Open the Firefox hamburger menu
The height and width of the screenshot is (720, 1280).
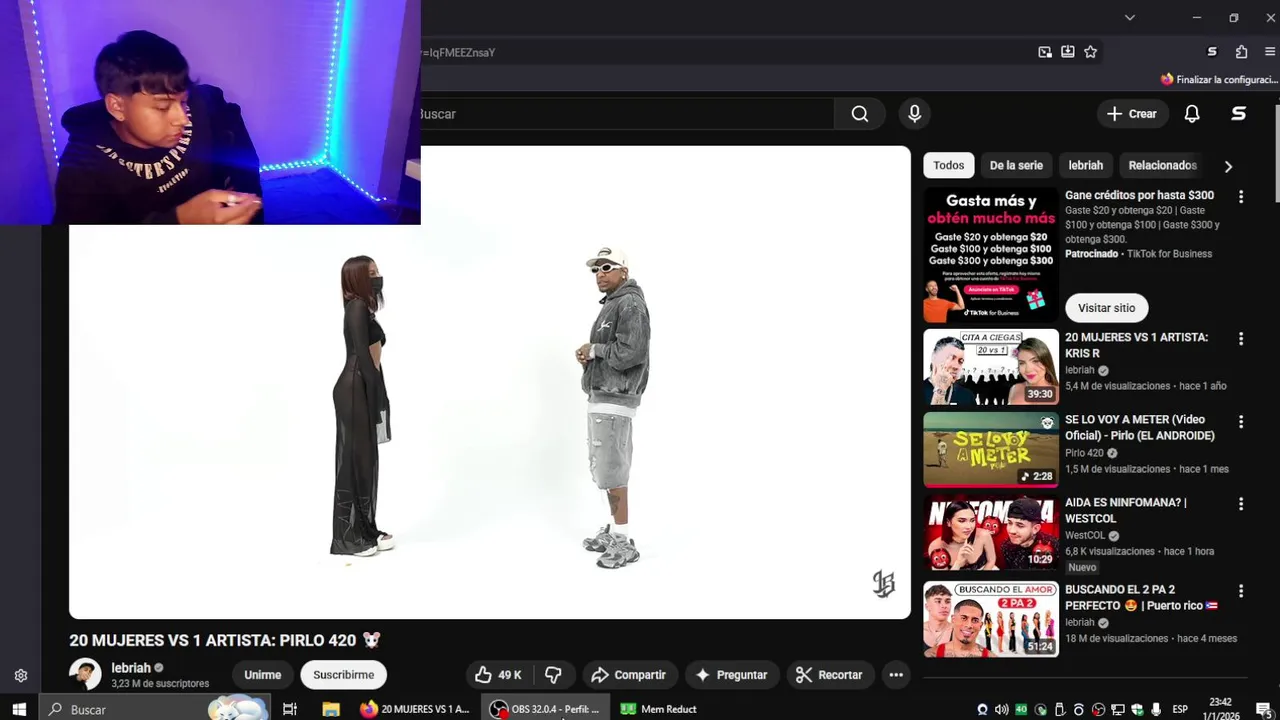1270,52
